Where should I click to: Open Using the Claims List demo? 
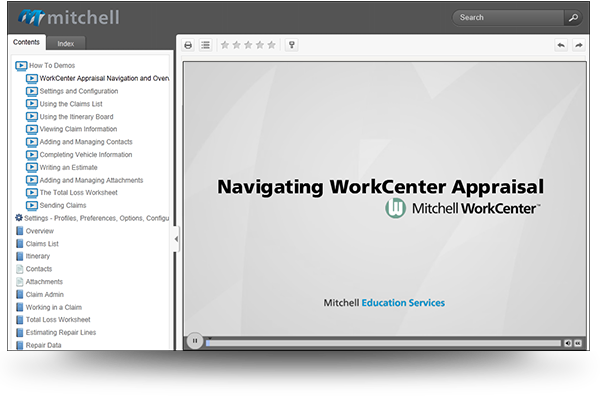(x=71, y=104)
